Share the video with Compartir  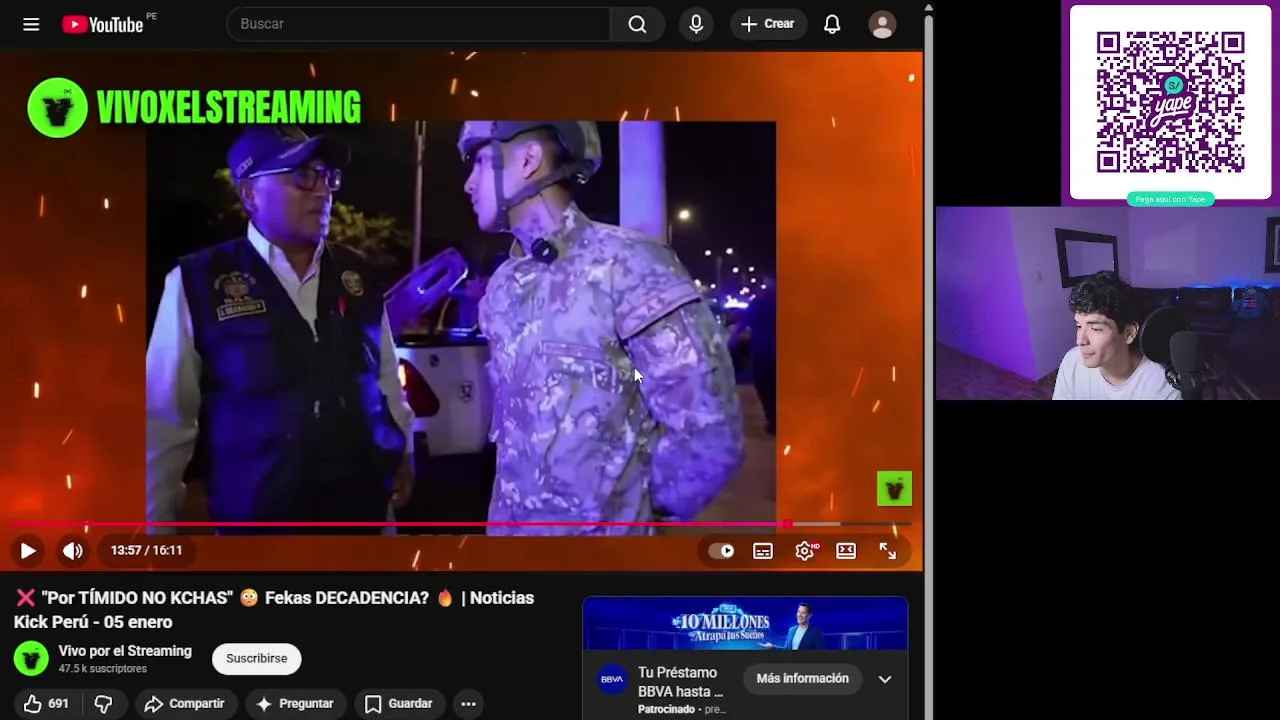(x=185, y=704)
